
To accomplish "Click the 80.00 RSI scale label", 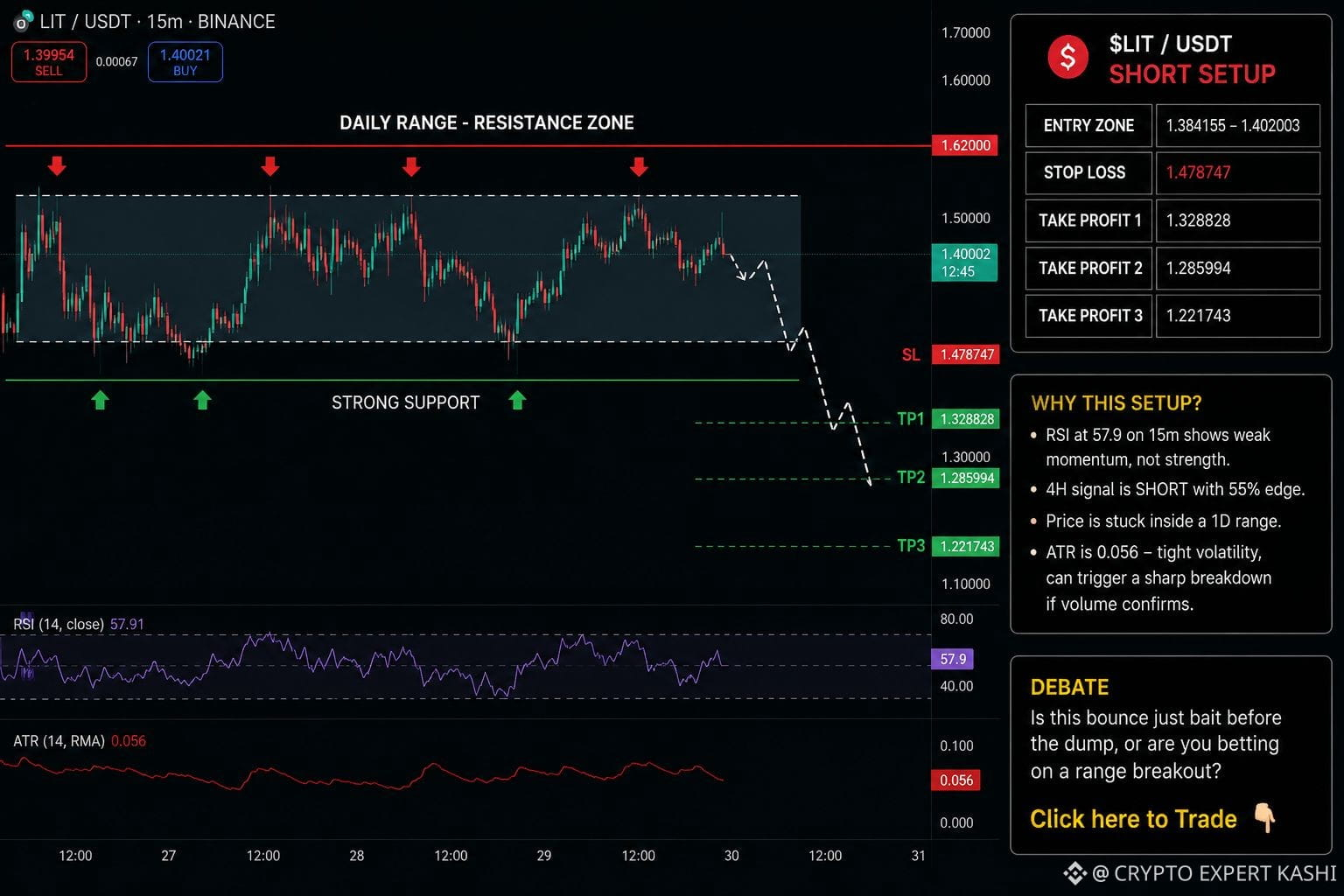I will tap(956, 619).
